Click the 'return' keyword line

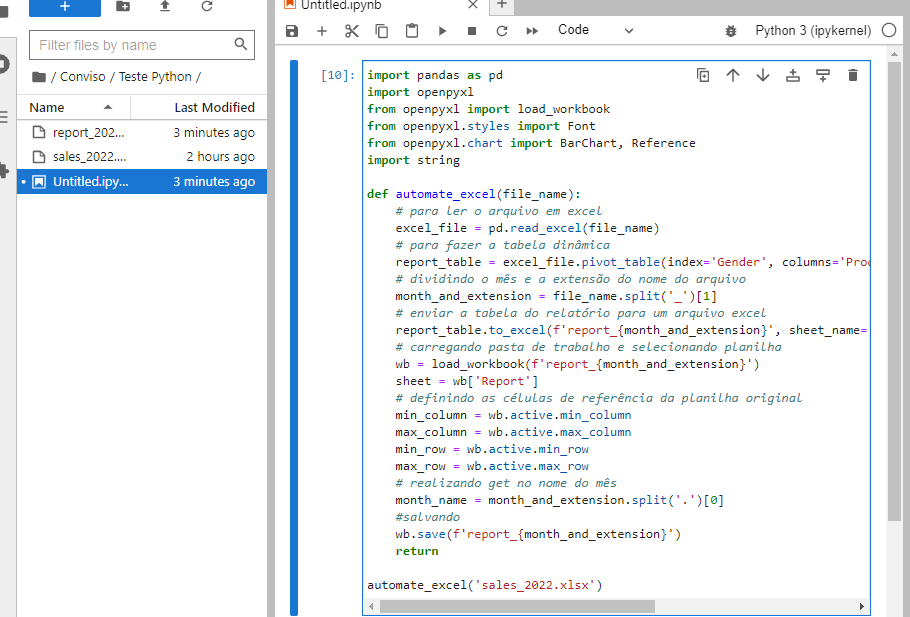tap(417, 551)
